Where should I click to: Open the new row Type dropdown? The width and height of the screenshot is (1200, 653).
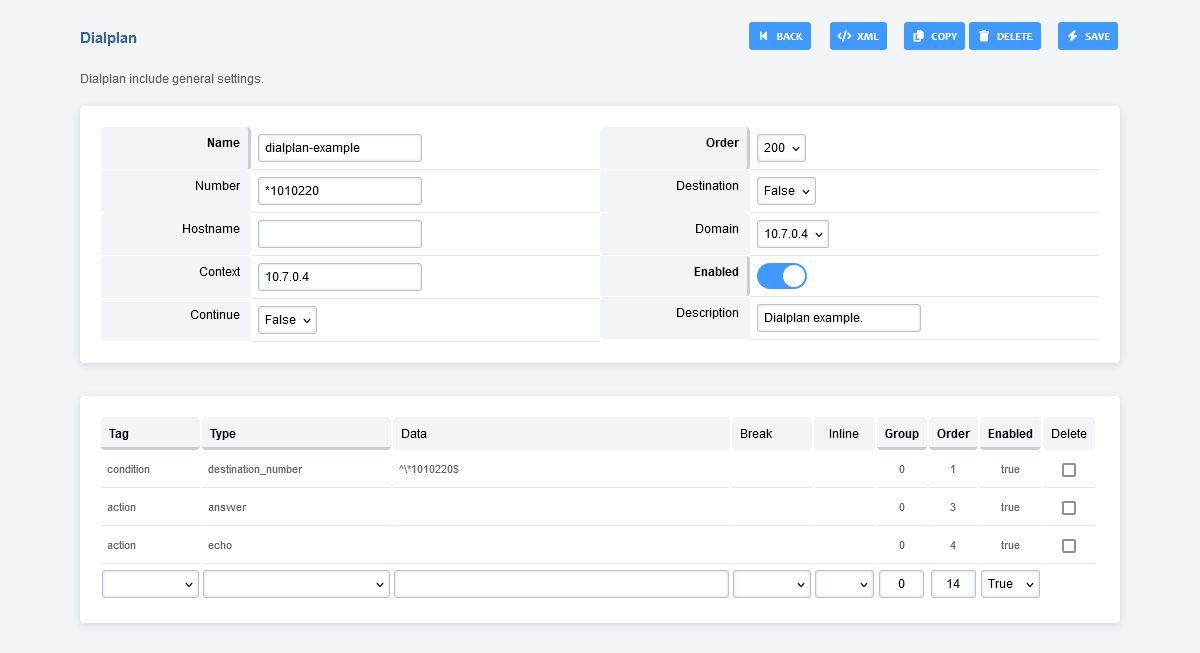click(296, 584)
